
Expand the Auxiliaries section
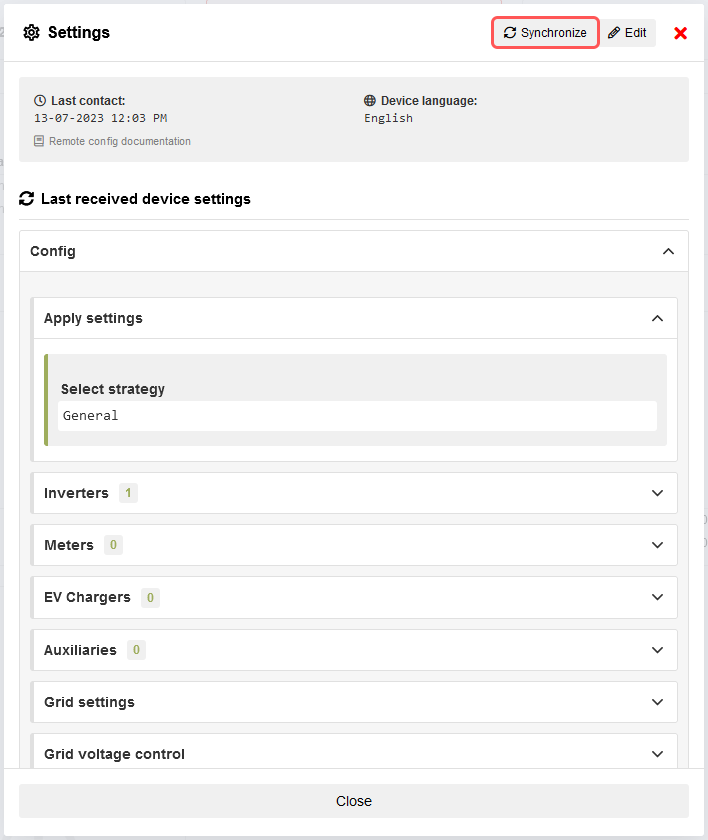(x=657, y=650)
